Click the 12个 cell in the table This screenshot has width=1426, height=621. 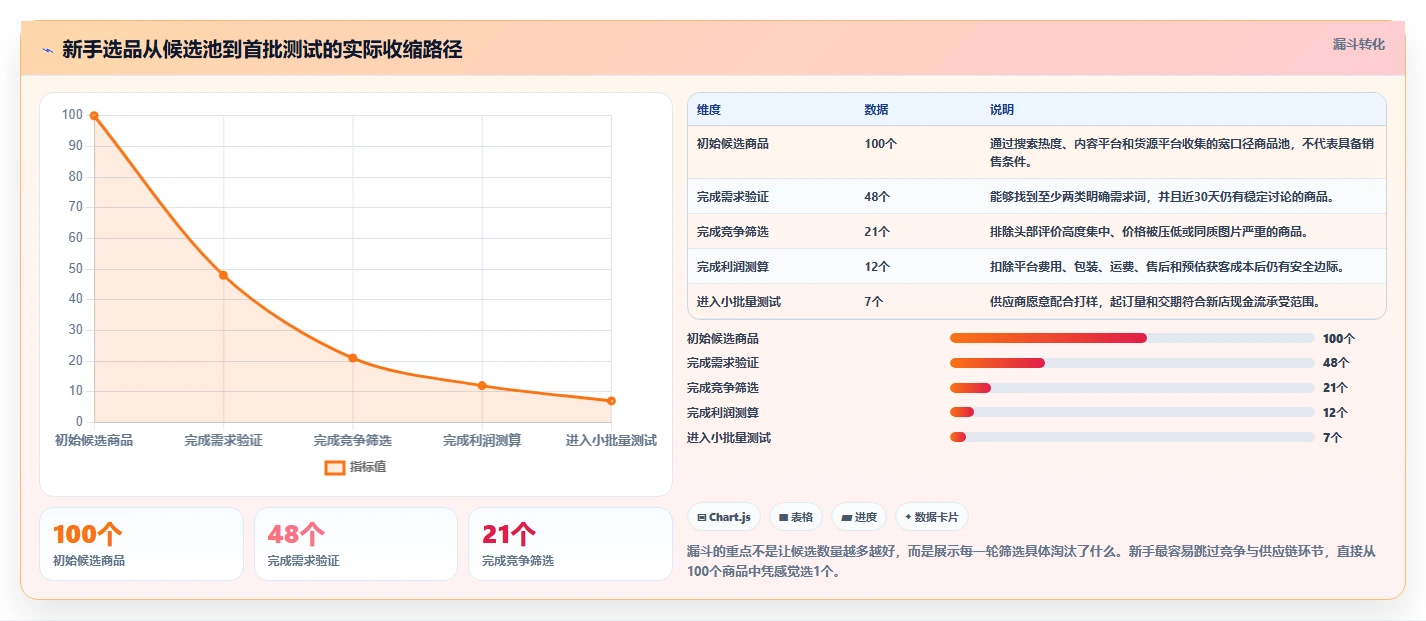(877, 266)
